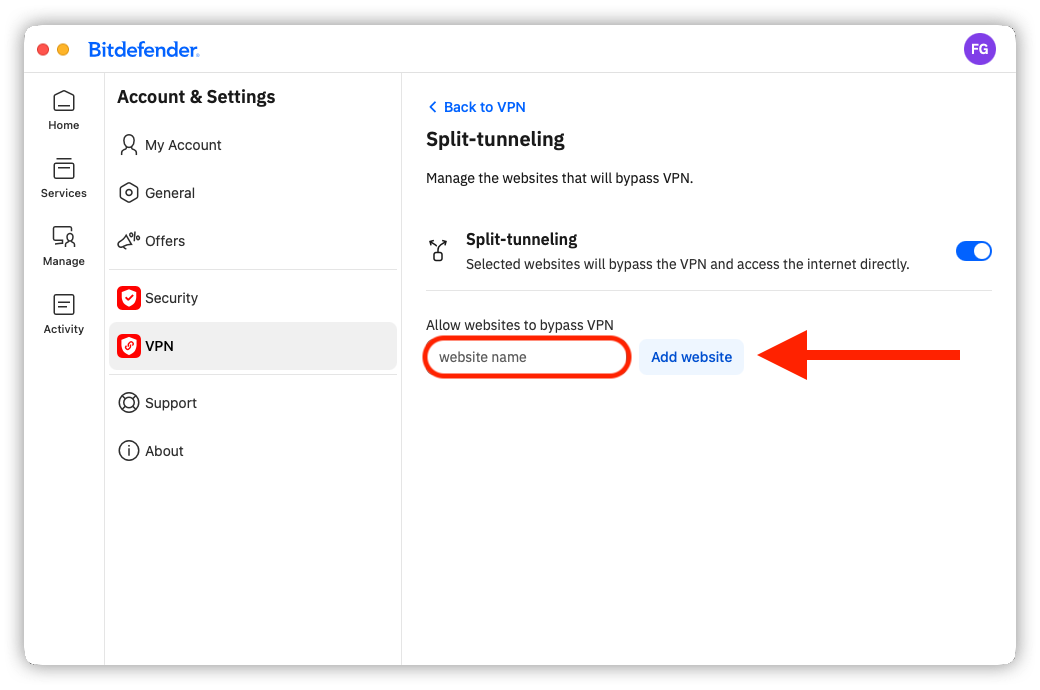
Task: Open the About menu entry
Action: (x=253, y=450)
